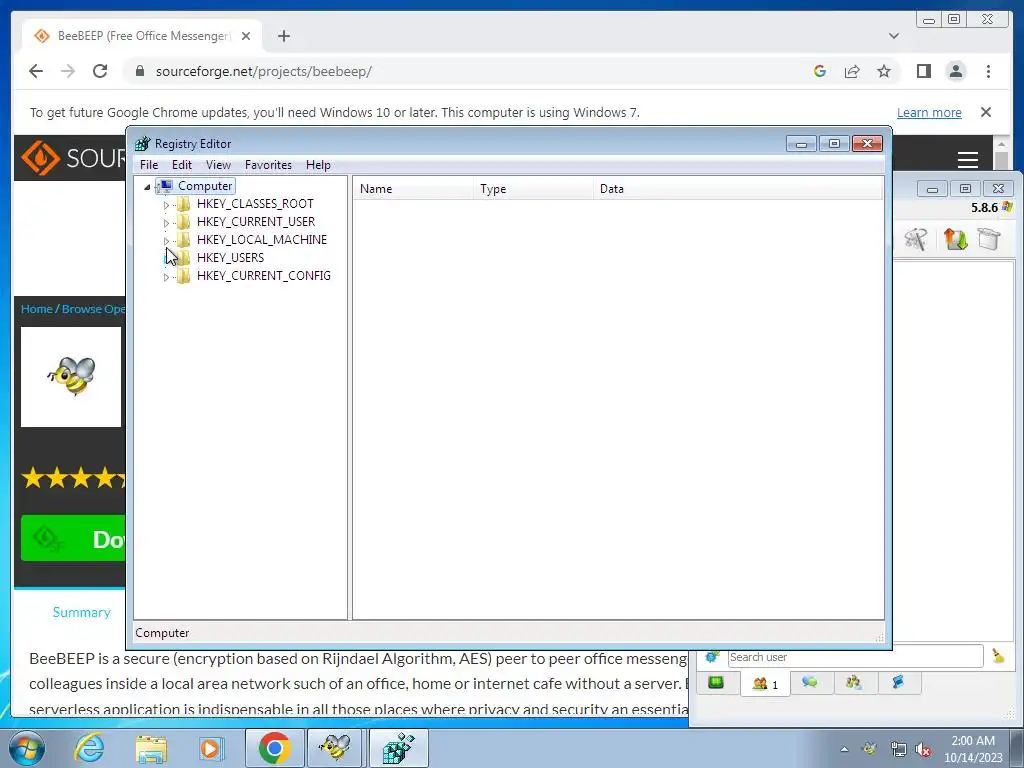The height and width of the screenshot is (768, 1024).
Task: Expand the HKEY_LOCAL_MACHINE key
Action: pyautogui.click(x=166, y=240)
